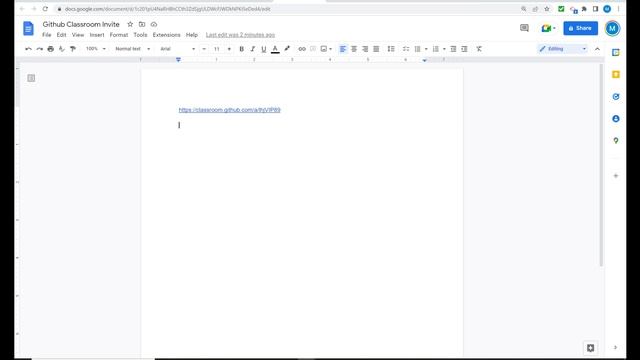Toggle bold formatting
Image resolution: width=640 pixels, height=360 pixels.
click(241, 49)
